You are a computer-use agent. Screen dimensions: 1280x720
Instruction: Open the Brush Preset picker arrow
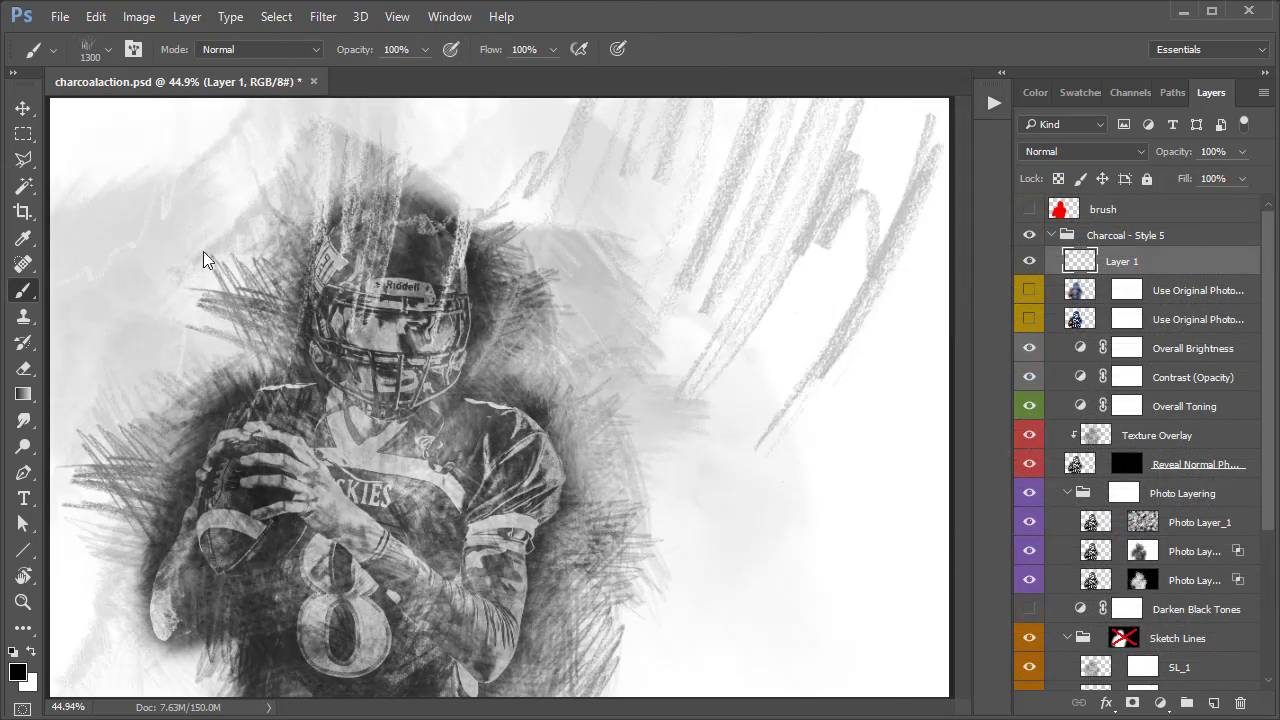tap(108, 50)
